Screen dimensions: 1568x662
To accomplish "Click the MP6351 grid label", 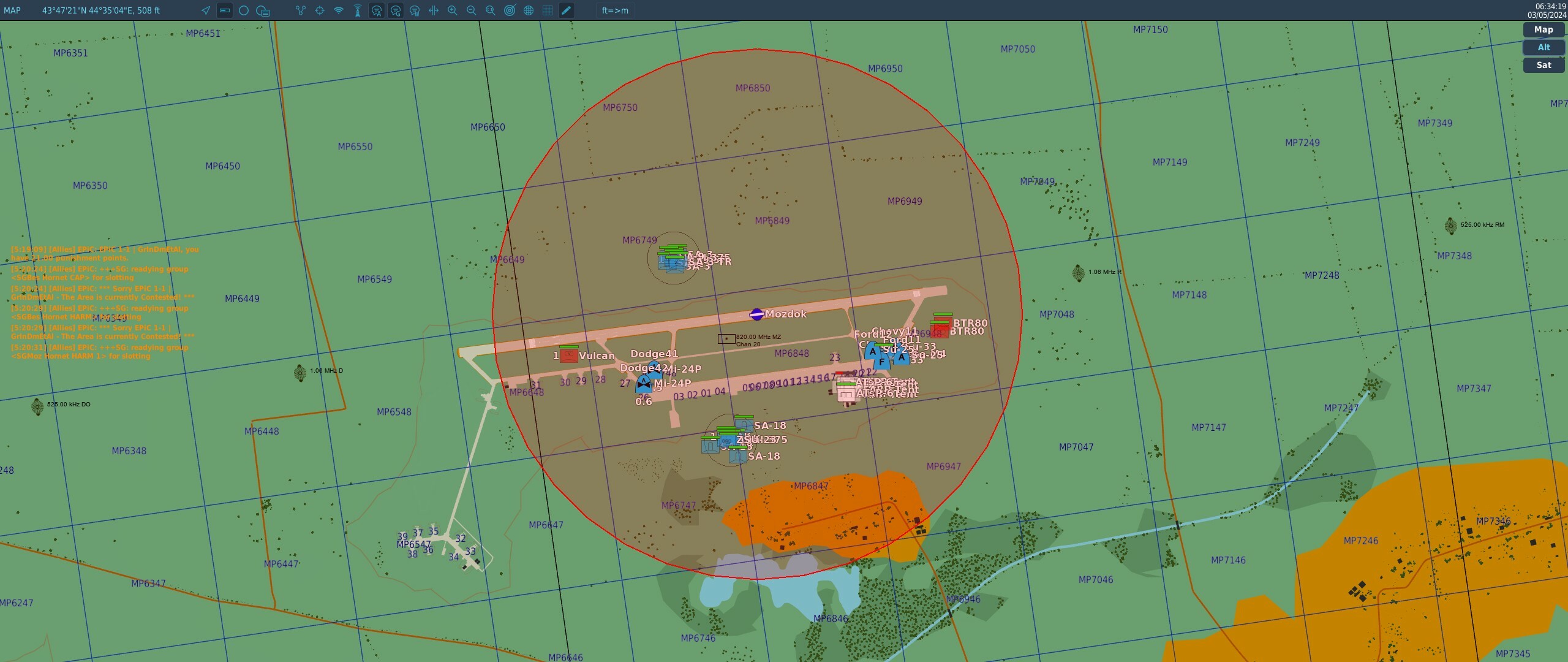I will pyautogui.click(x=70, y=53).
